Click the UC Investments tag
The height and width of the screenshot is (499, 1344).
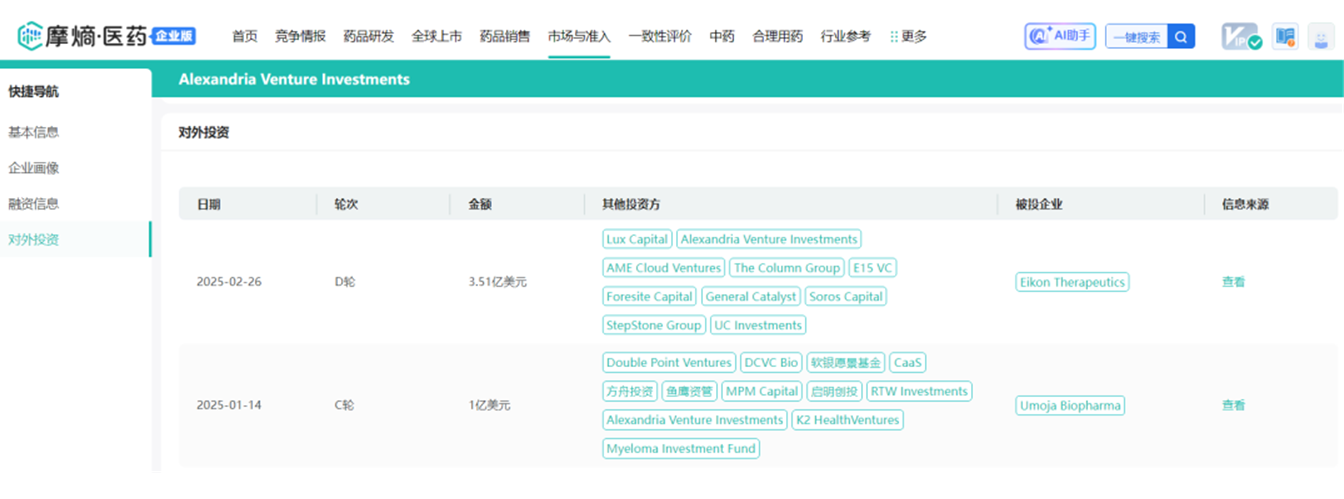(758, 325)
